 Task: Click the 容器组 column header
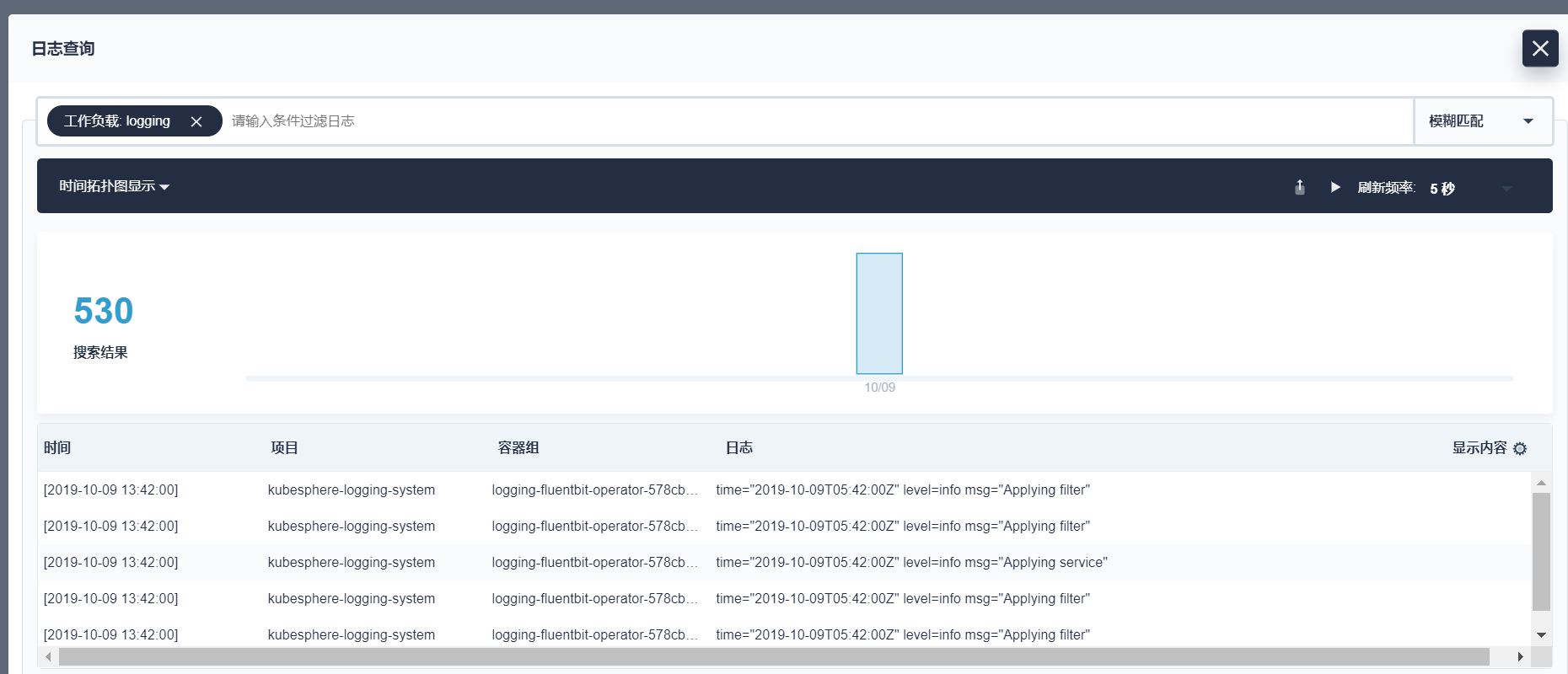518,447
